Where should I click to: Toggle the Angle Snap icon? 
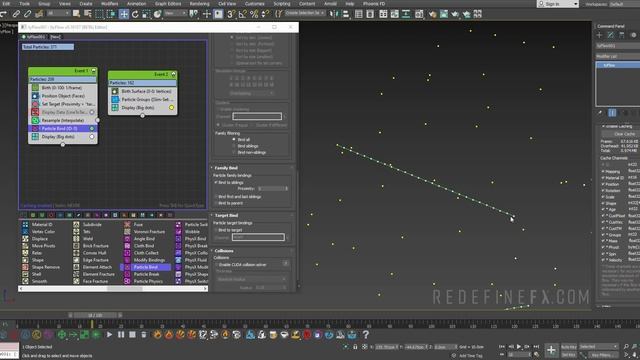[x=242, y=14]
